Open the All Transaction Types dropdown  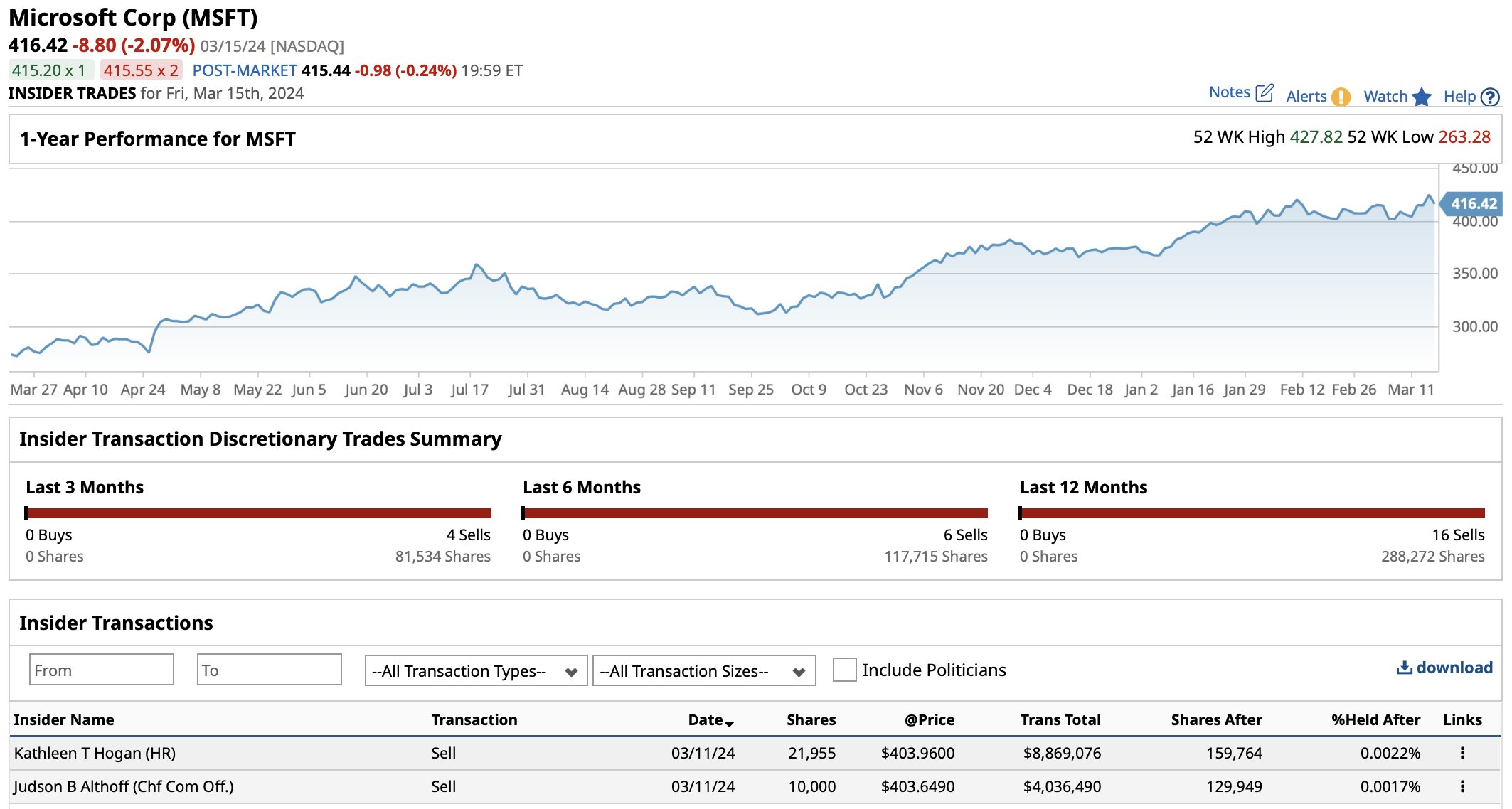(x=476, y=670)
